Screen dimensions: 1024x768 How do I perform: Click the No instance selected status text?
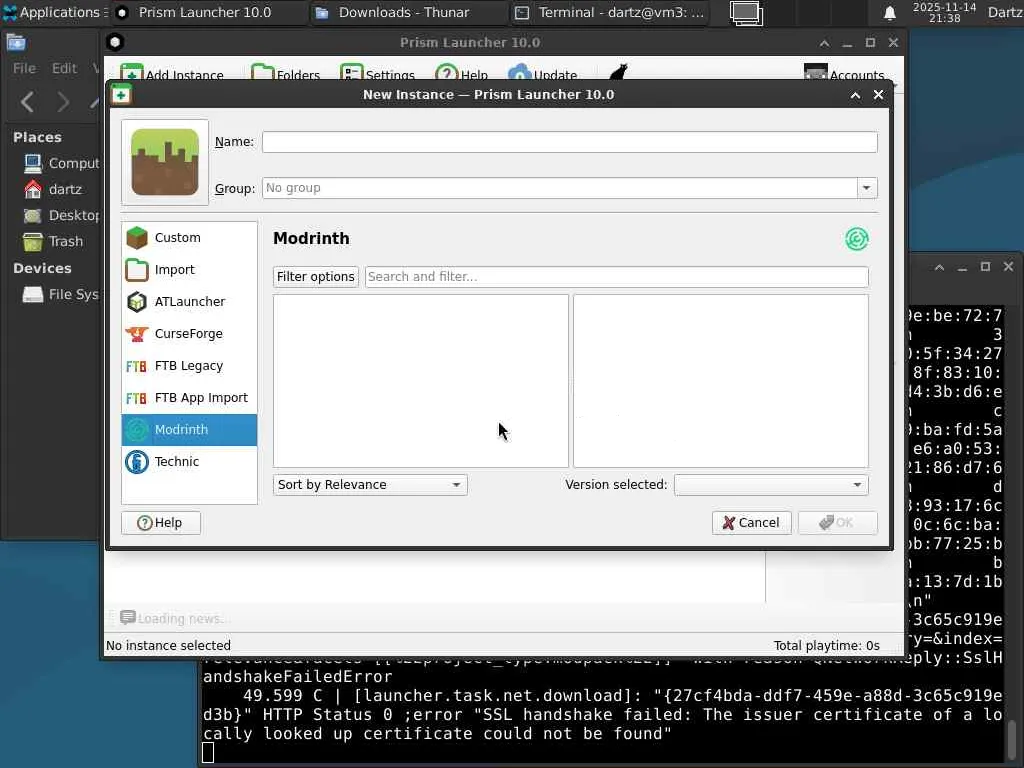pyautogui.click(x=168, y=646)
